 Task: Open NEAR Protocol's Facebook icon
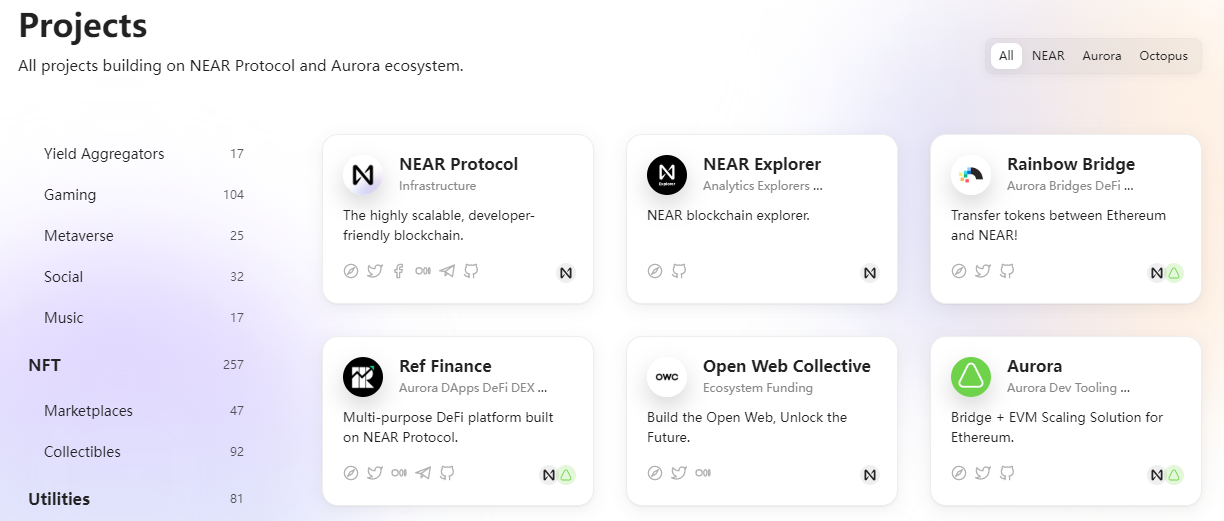click(x=399, y=271)
